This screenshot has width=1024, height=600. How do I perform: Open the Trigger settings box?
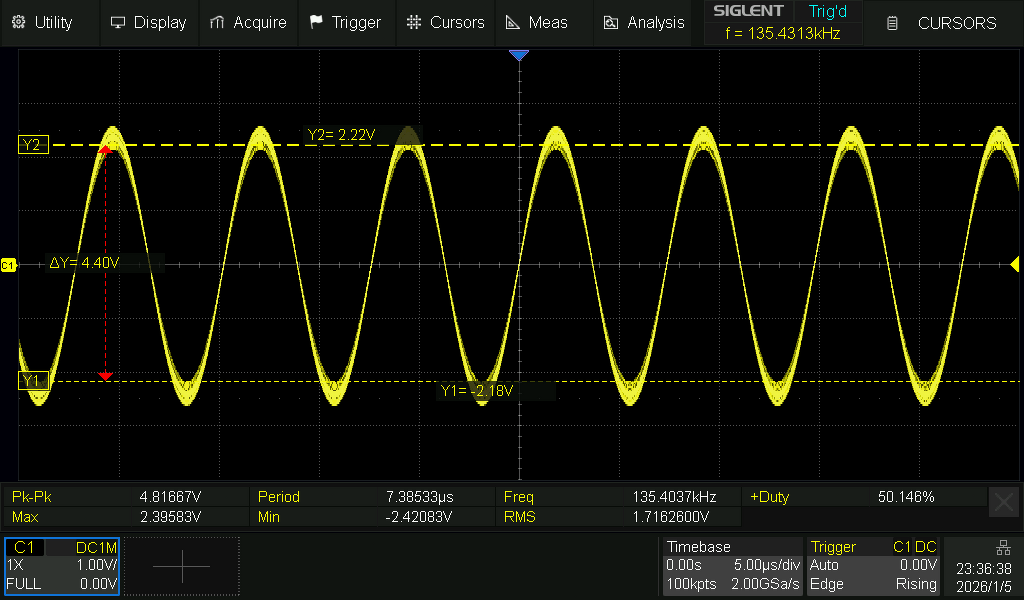873,566
